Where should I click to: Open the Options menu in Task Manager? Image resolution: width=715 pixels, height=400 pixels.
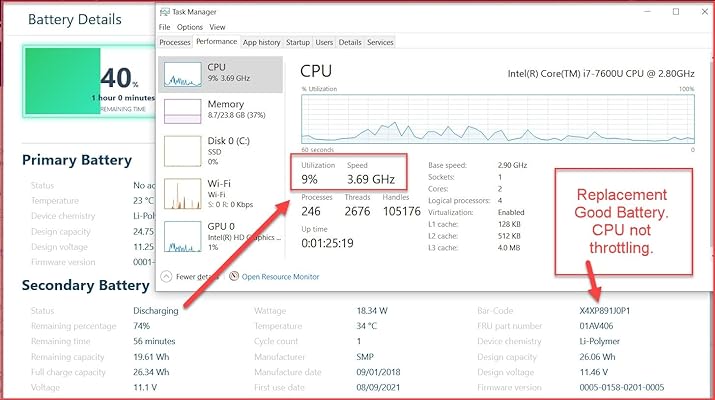pos(190,27)
